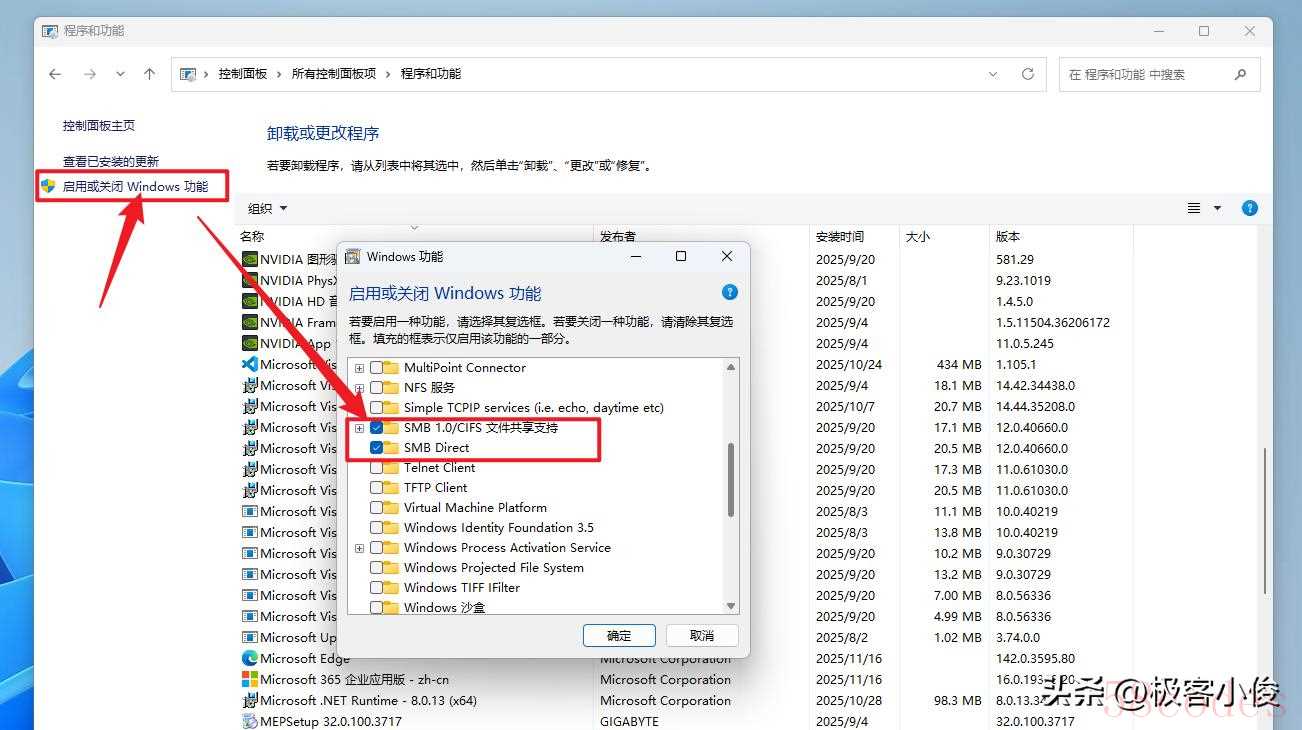
Task: Click the Windows 功能 feature list scrollbar thumb
Action: (731, 480)
